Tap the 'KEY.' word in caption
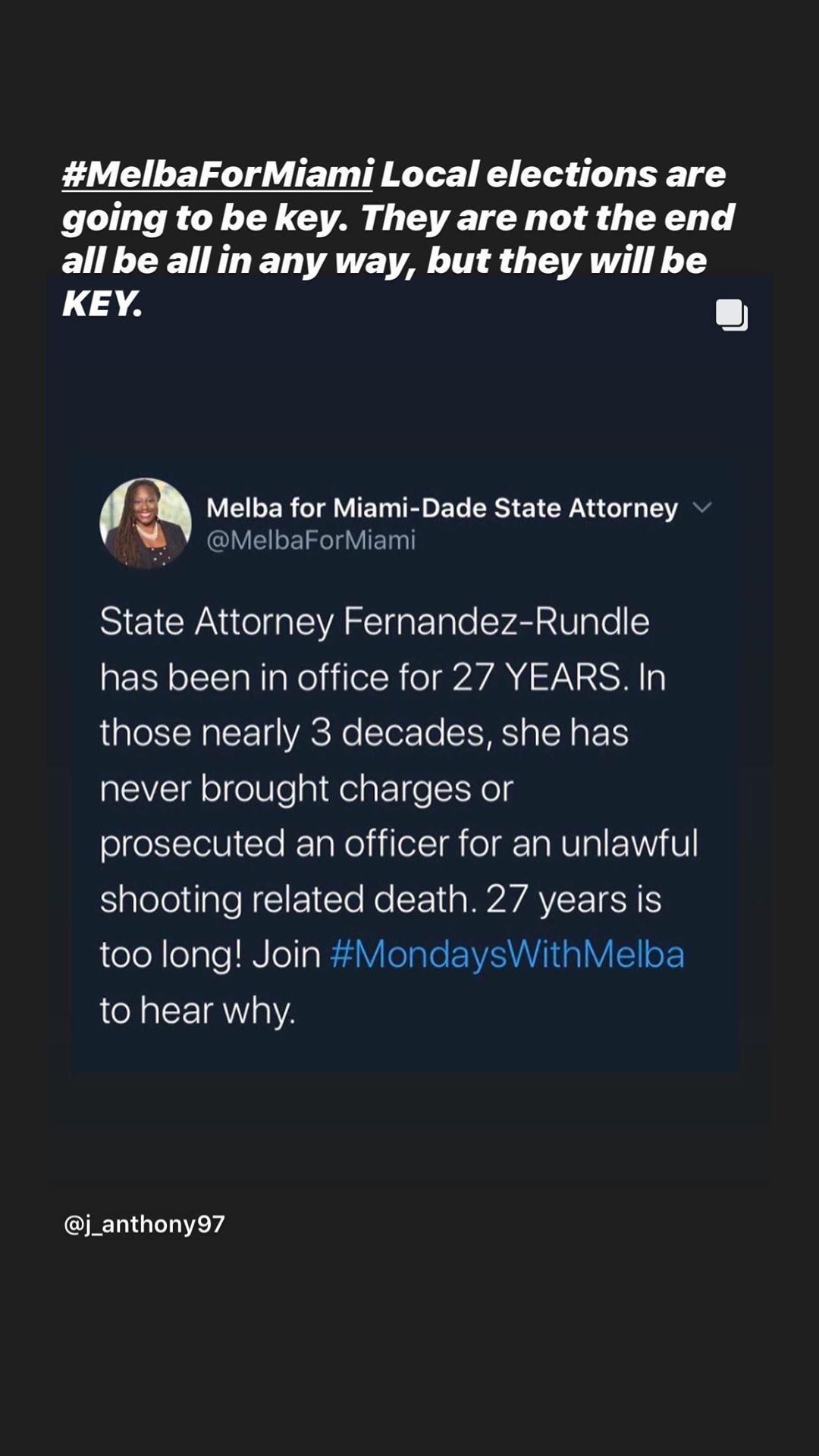 [102, 304]
